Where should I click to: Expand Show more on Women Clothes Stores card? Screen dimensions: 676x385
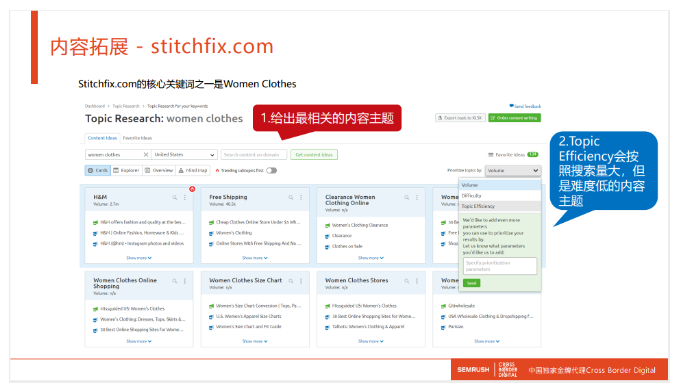[371, 341]
